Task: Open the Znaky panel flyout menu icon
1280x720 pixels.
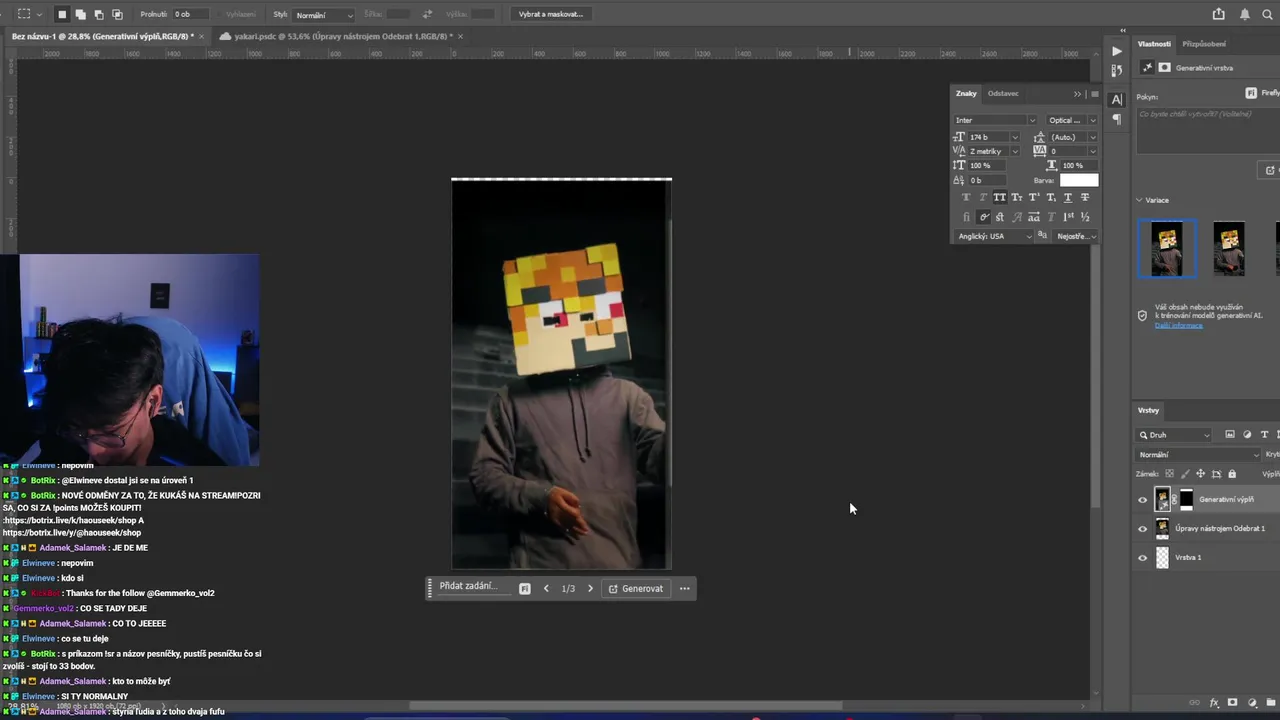Action: pyautogui.click(x=1094, y=94)
